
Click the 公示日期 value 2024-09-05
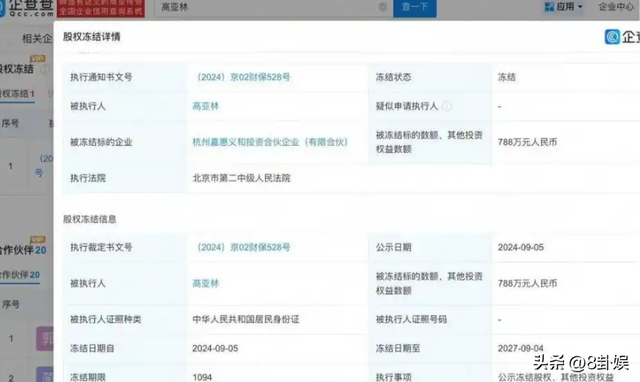521,247
